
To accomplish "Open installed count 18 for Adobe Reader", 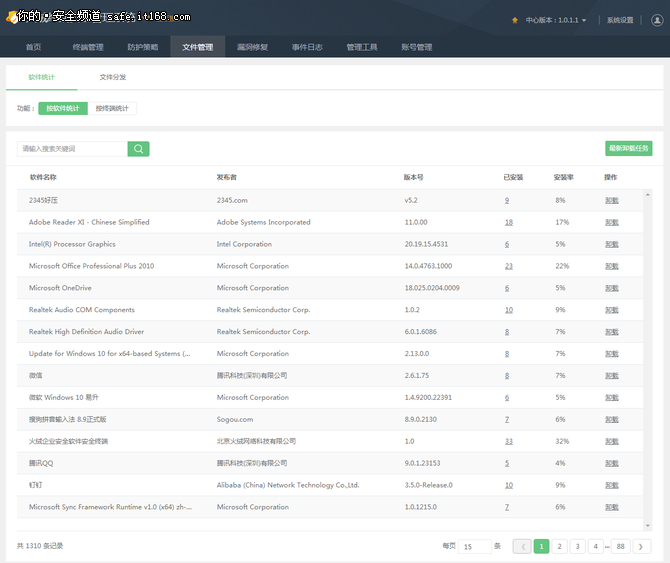I will 509,222.
